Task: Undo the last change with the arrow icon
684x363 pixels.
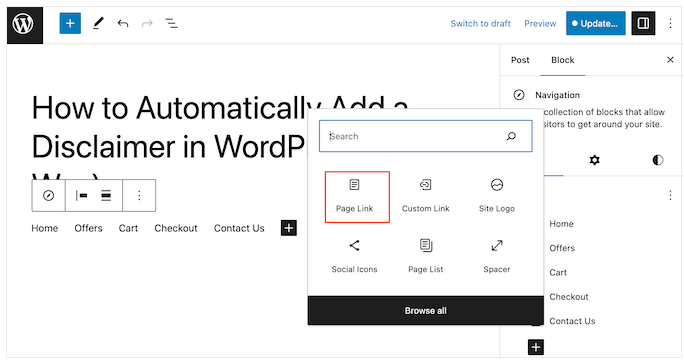Action: click(123, 24)
